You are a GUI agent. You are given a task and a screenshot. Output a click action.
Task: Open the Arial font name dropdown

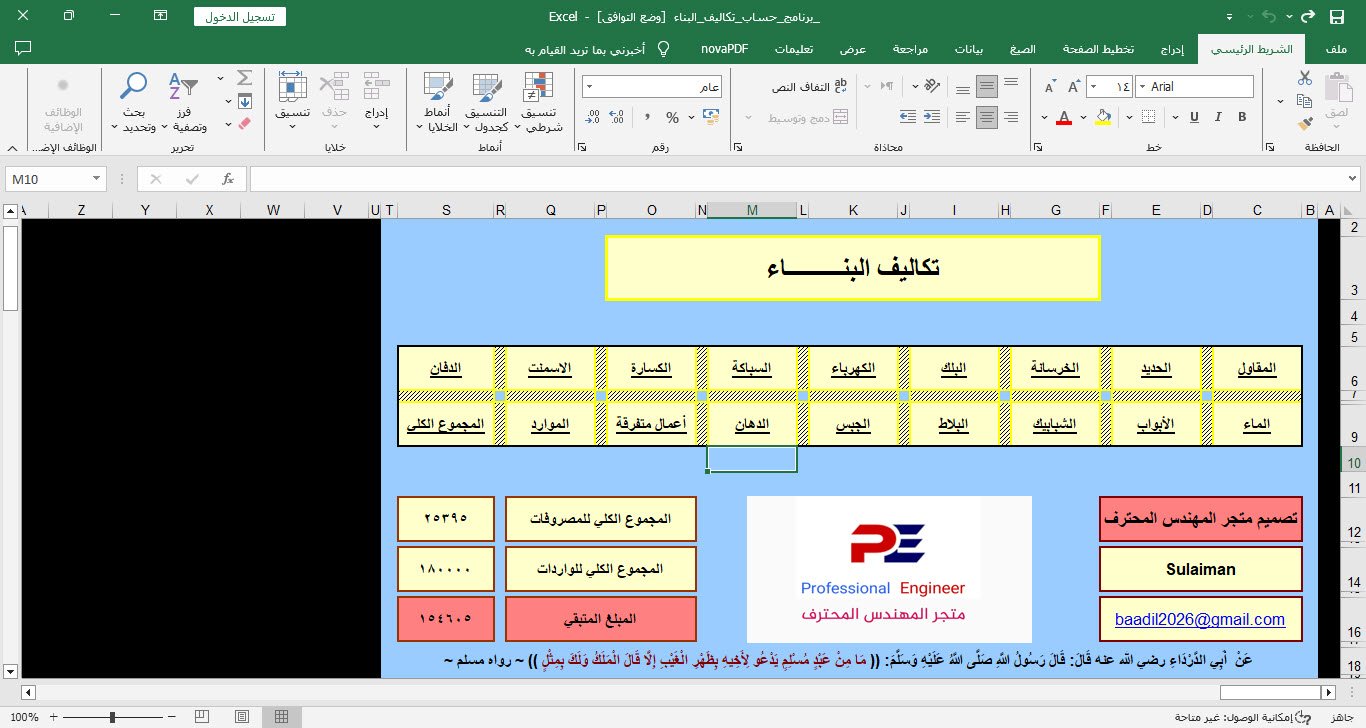(x=1142, y=87)
